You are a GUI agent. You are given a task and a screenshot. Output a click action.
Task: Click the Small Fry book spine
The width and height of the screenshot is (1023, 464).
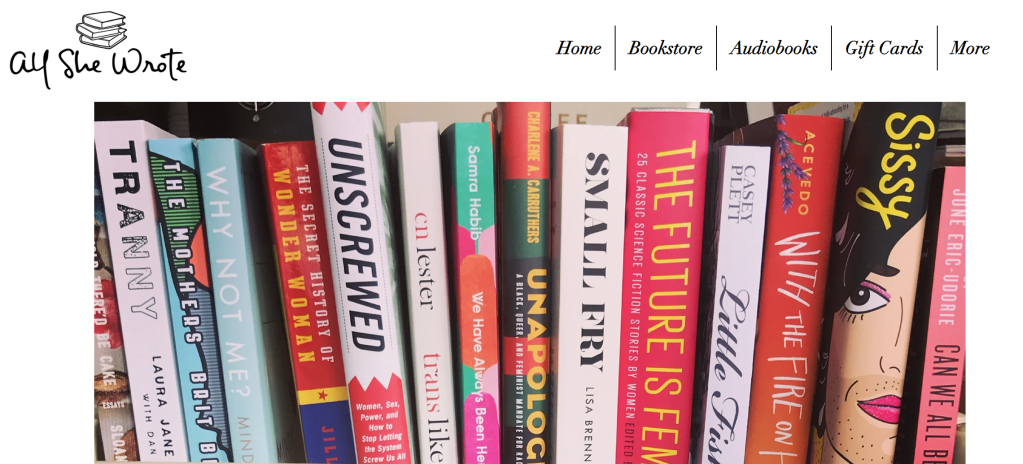click(590, 294)
